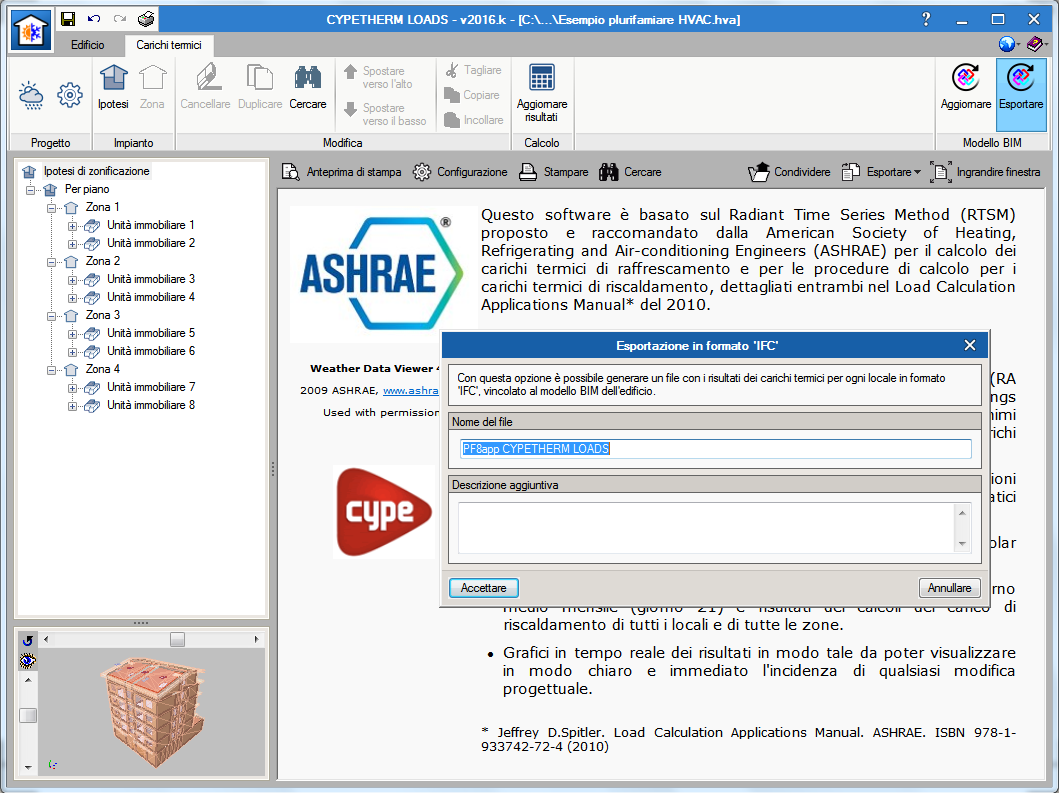Switch to the Carichi termici tab
This screenshot has height=793, width=1059.
coord(169,45)
